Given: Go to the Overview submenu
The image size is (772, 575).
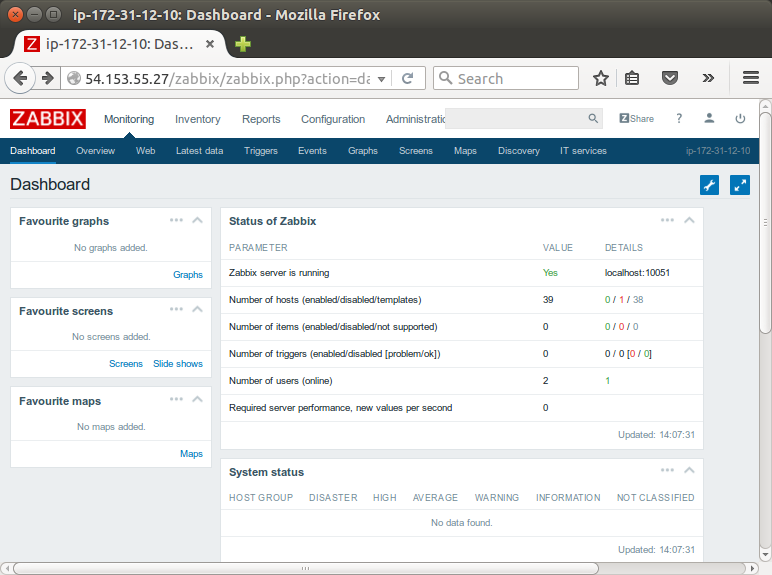Looking at the screenshot, I should point(96,151).
